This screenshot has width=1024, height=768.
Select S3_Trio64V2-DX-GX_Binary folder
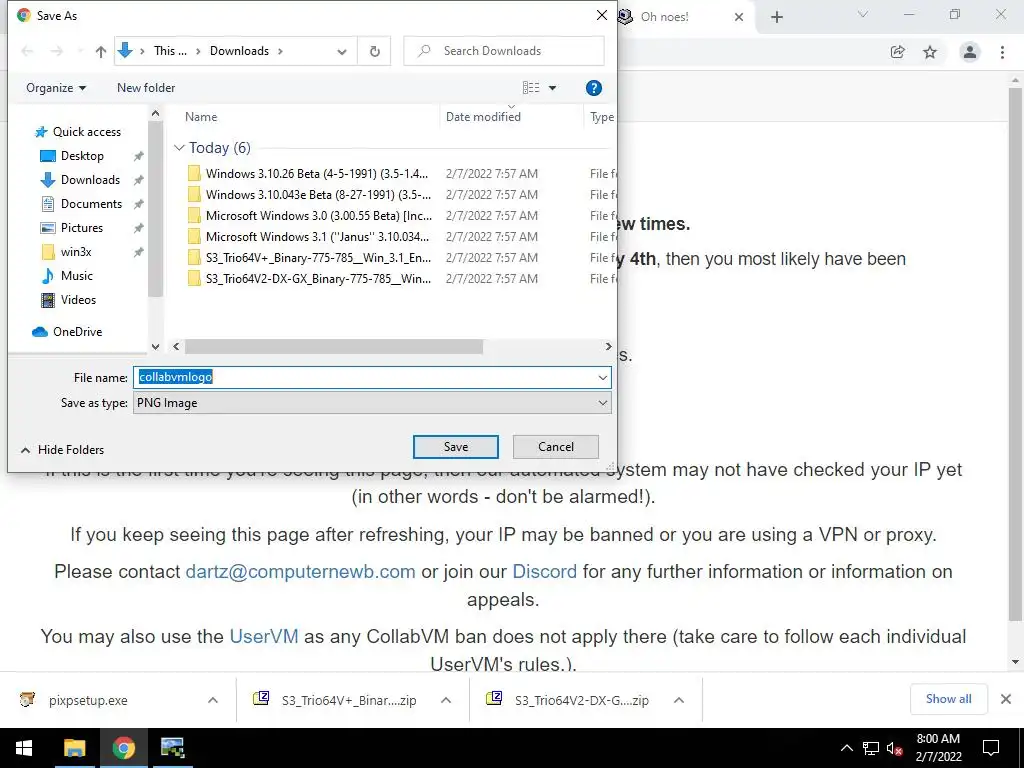[308, 278]
